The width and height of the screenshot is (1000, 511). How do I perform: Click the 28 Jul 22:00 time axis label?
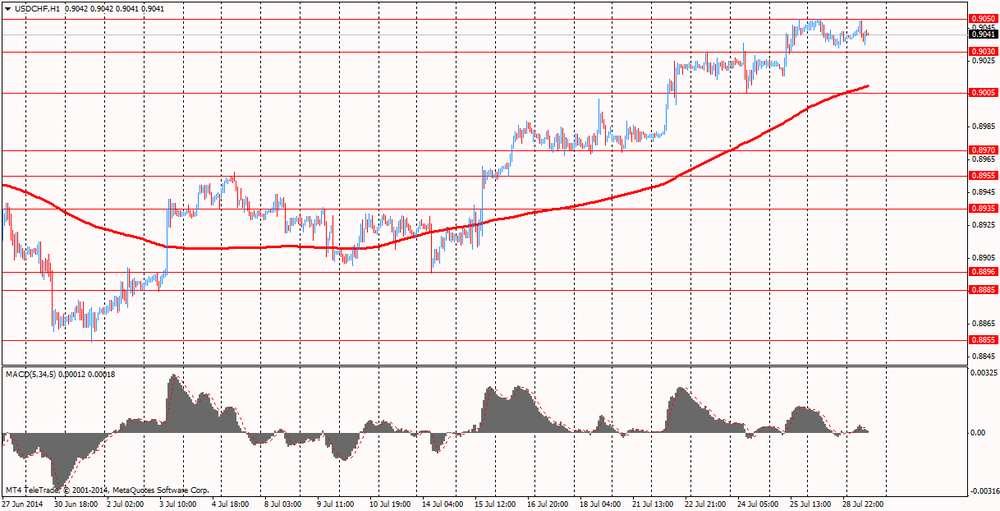coord(862,504)
